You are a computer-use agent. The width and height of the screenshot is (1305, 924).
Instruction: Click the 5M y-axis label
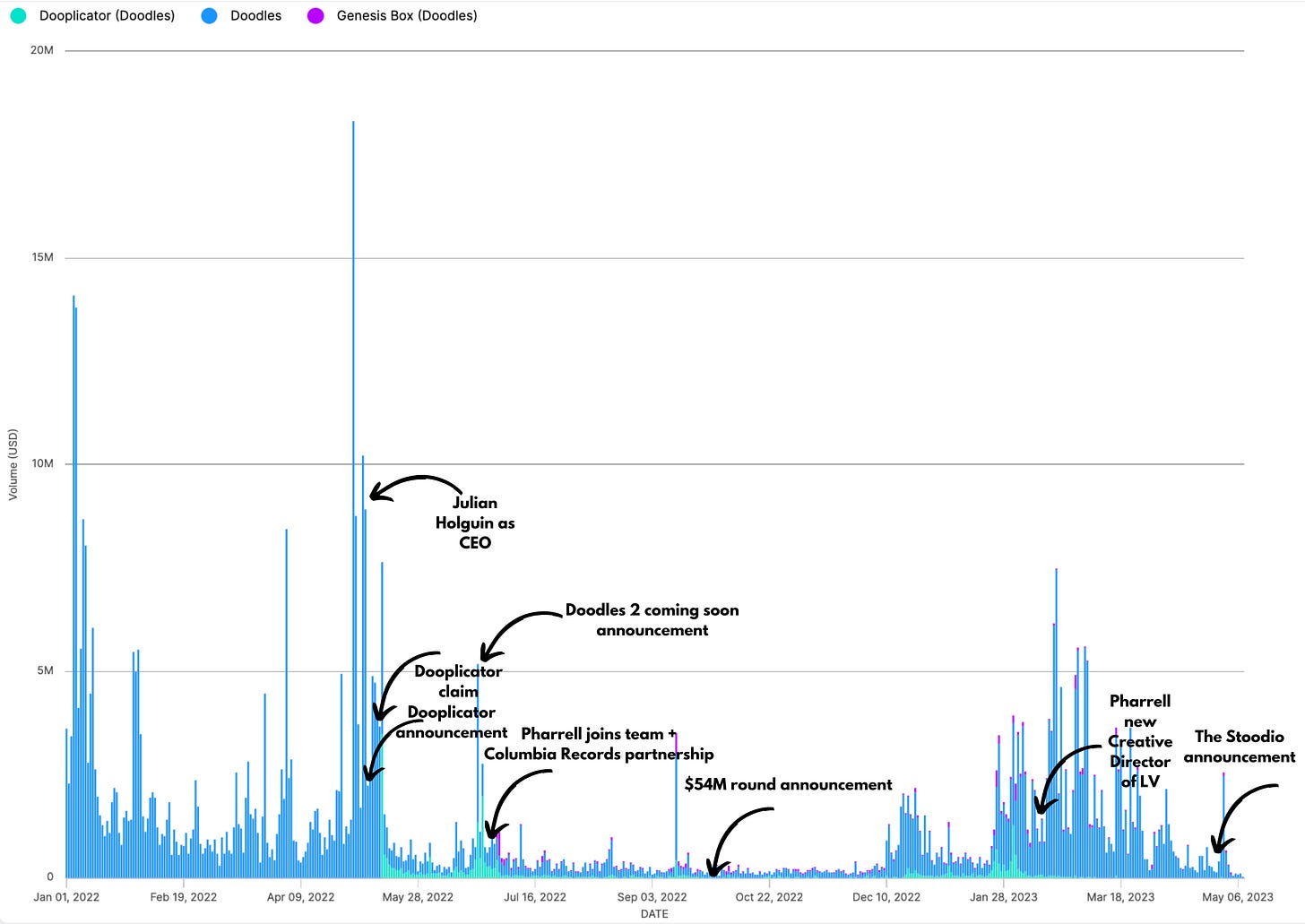pyautogui.click(x=45, y=670)
